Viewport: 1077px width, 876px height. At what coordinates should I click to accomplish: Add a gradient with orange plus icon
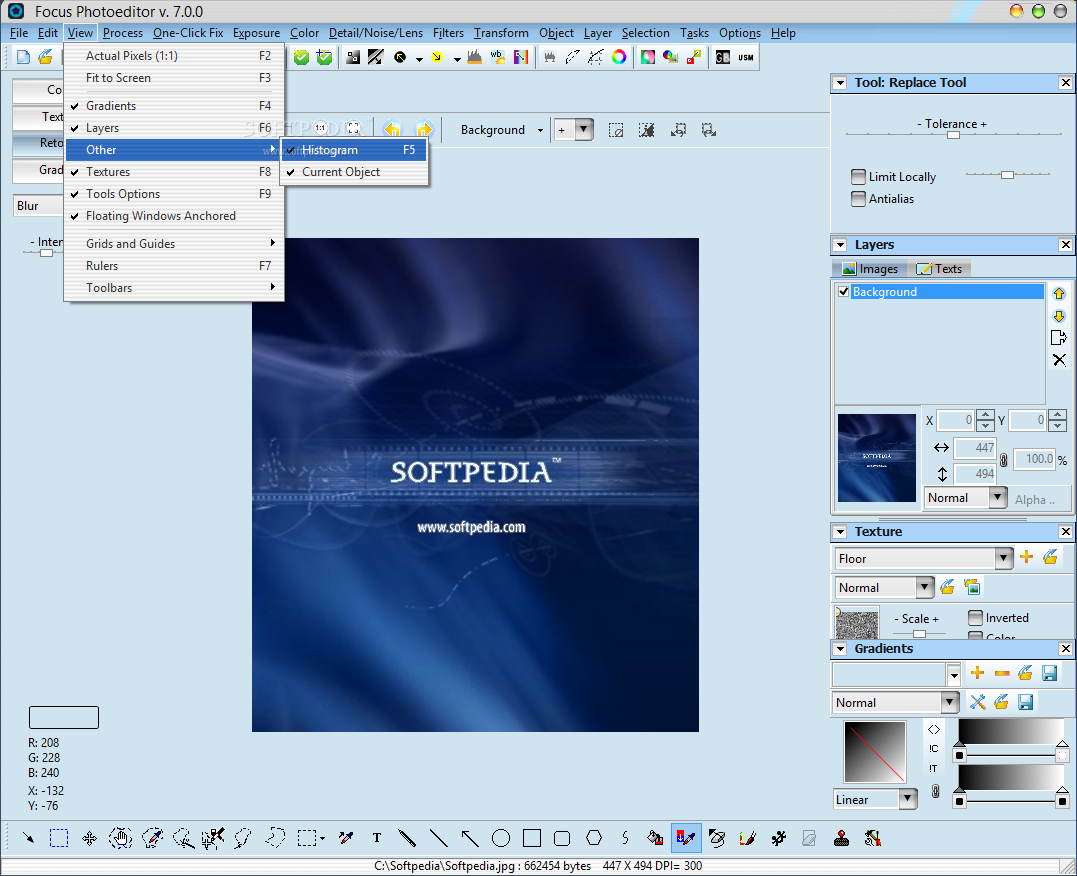tap(977, 673)
